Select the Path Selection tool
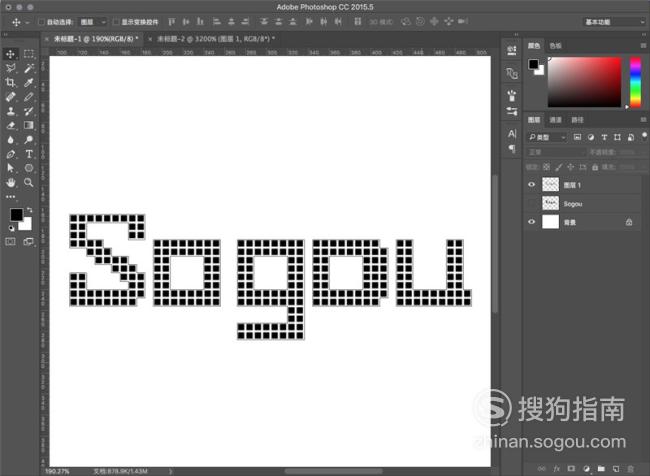Screen dimensions: 650x476 coord(10,168)
